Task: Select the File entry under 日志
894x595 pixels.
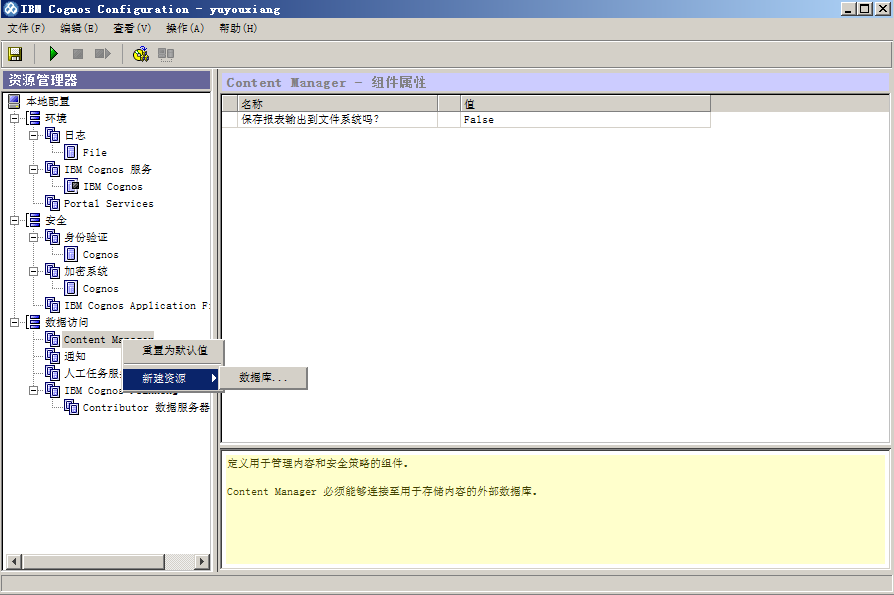Action: 95,153
